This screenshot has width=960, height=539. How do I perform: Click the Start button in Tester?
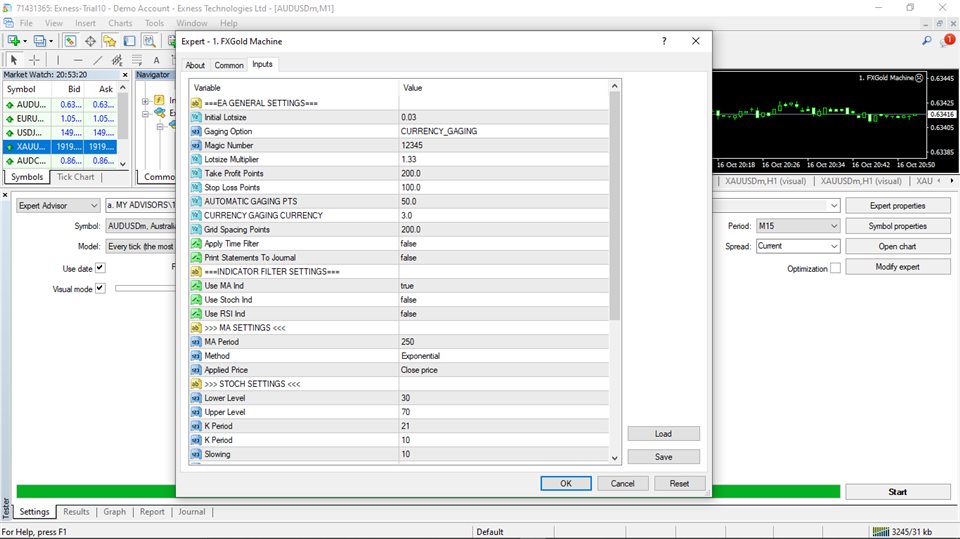click(x=898, y=492)
